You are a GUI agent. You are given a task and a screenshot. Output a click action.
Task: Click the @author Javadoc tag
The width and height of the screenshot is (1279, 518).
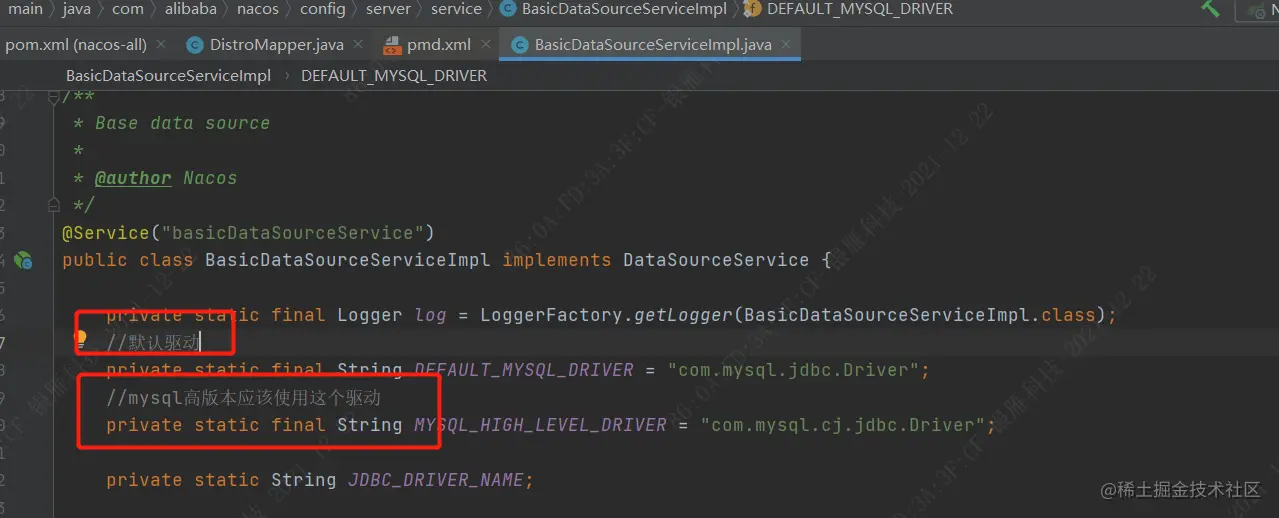click(x=133, y=178)
